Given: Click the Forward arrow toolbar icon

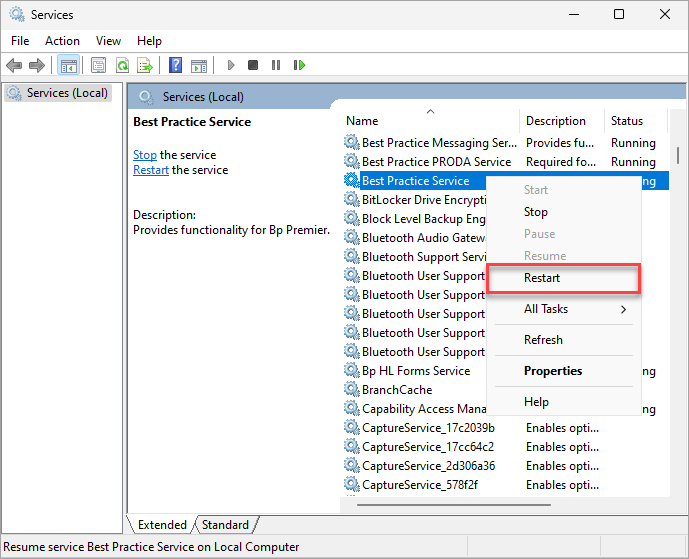Looking at the screenshot, I should pos(36,65).
